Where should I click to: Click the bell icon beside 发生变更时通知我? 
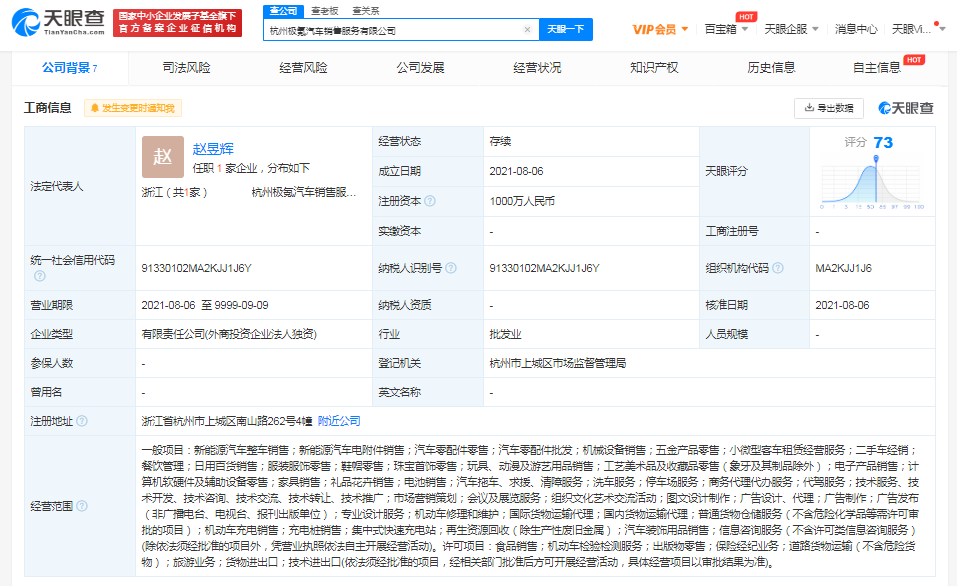click(x=93, y=108)
